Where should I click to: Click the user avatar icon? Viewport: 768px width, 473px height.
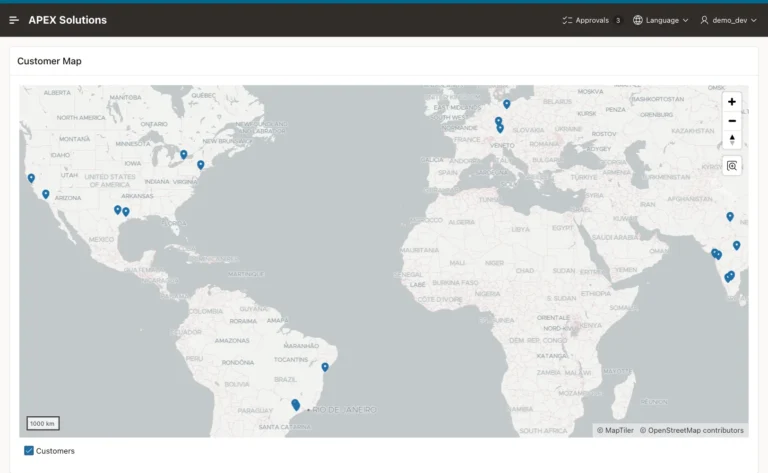point(704,20)
